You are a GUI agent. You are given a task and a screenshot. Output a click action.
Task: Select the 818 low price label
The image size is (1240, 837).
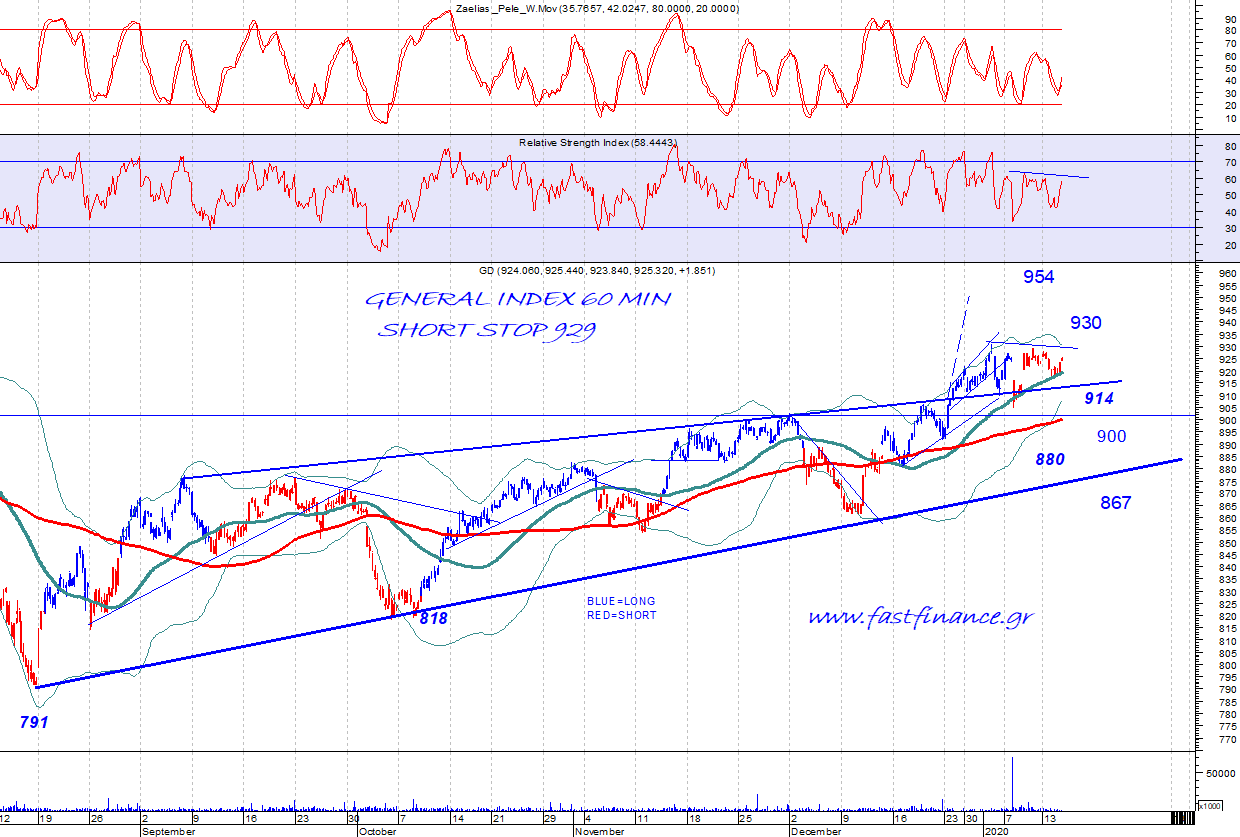tap(433, 618)
